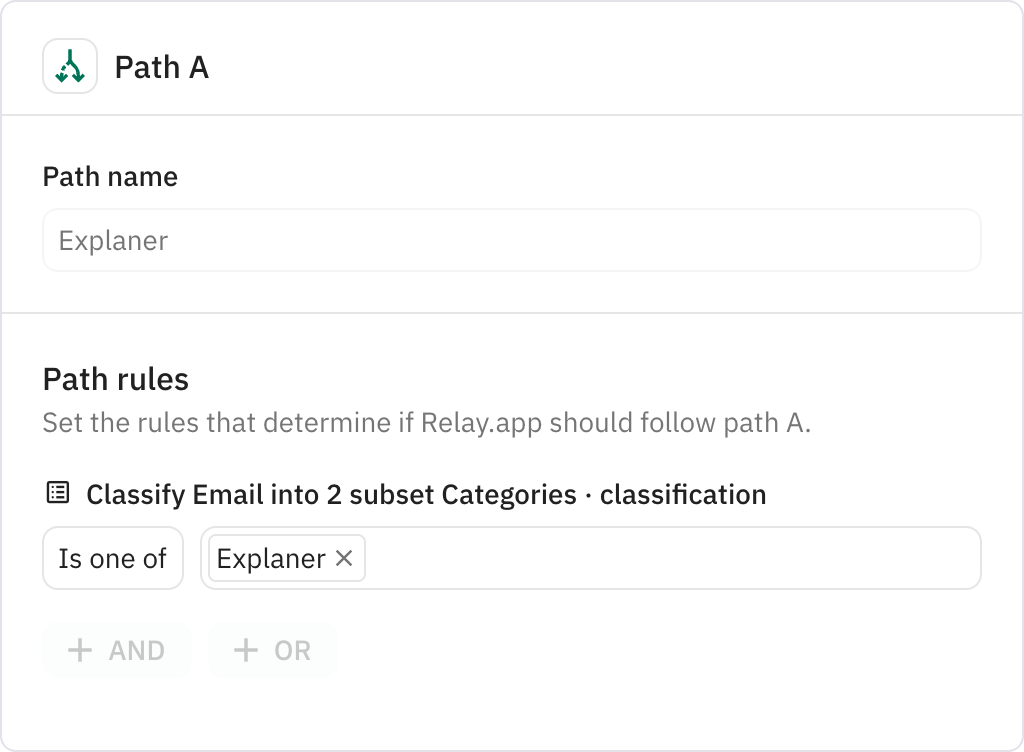Click the Path A title label
Viewport: 1024px width, 752px height.
pyautogui.click(x=161, y=68)
